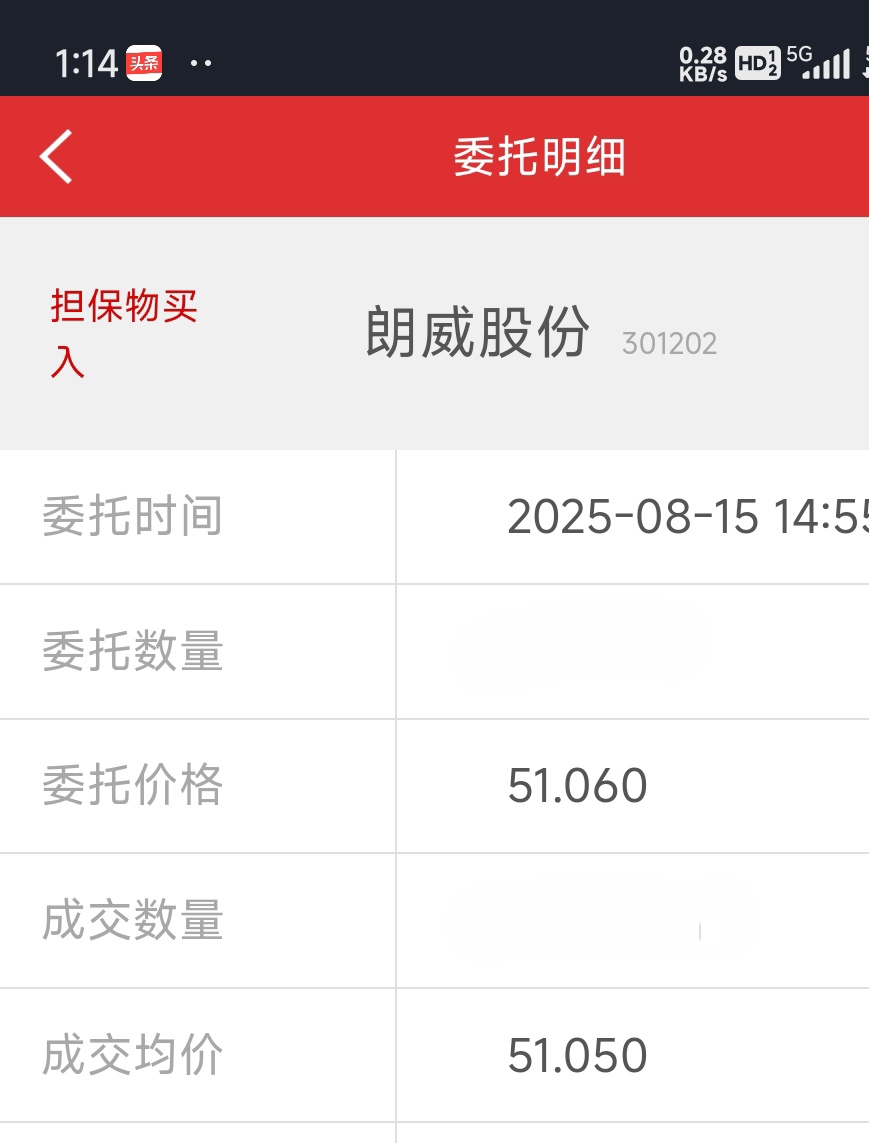Open the 朗威股份 stock name
The width and height of the screenshot is (869, 1143).
point(478,332)
